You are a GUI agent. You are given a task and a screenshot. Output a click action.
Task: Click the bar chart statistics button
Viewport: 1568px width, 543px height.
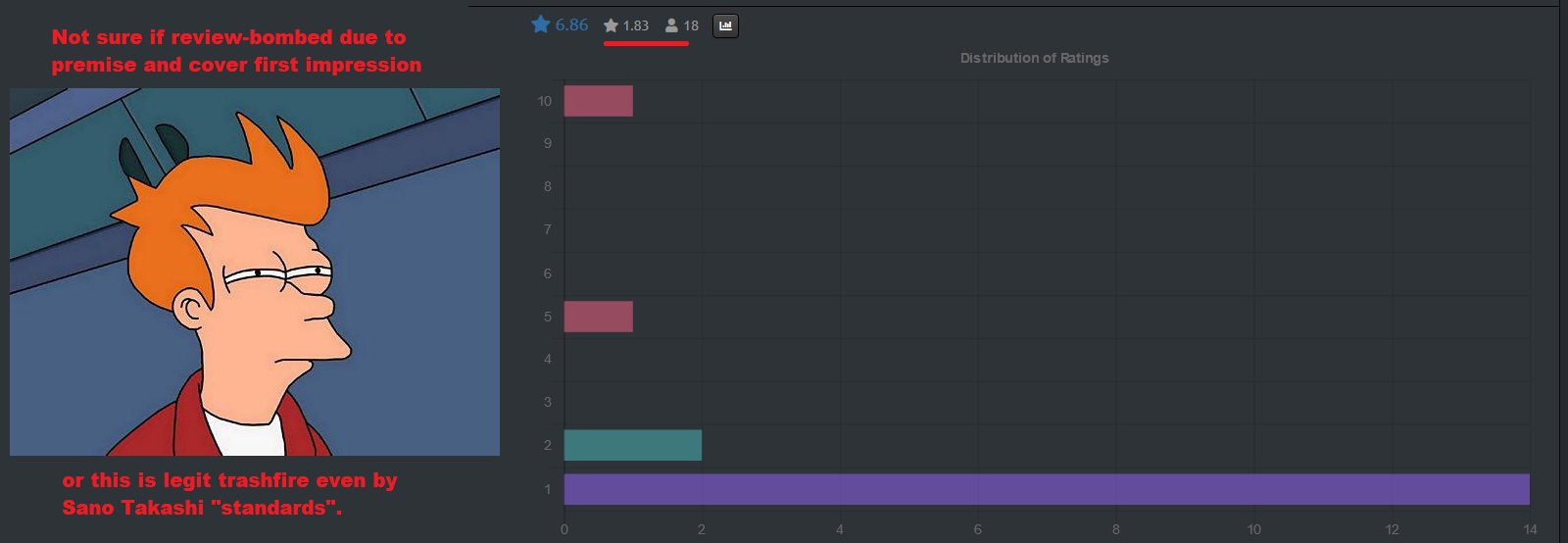click(x=725, y=25)
